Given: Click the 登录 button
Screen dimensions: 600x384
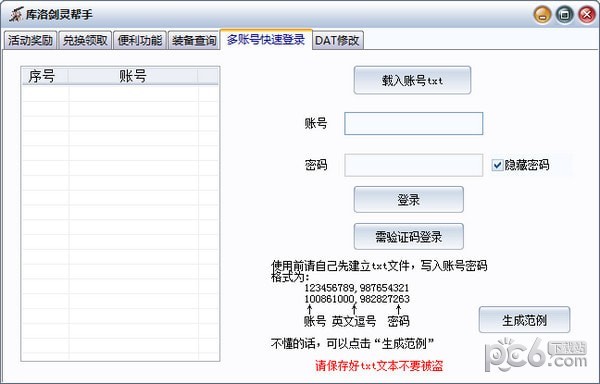Looking at the screenshot, I should [409, 199].
